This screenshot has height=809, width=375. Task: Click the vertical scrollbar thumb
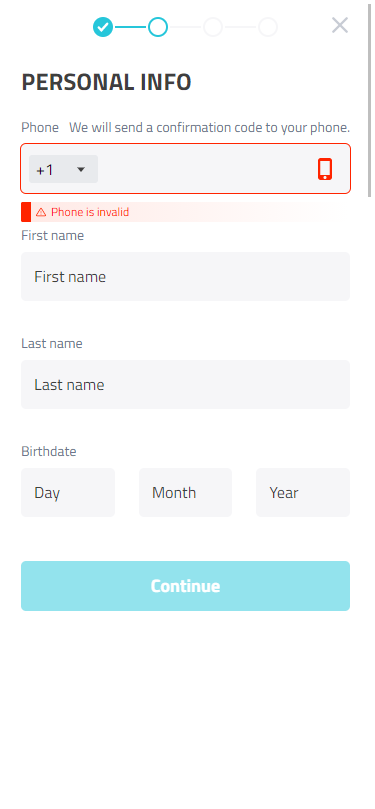pos(369,98)
